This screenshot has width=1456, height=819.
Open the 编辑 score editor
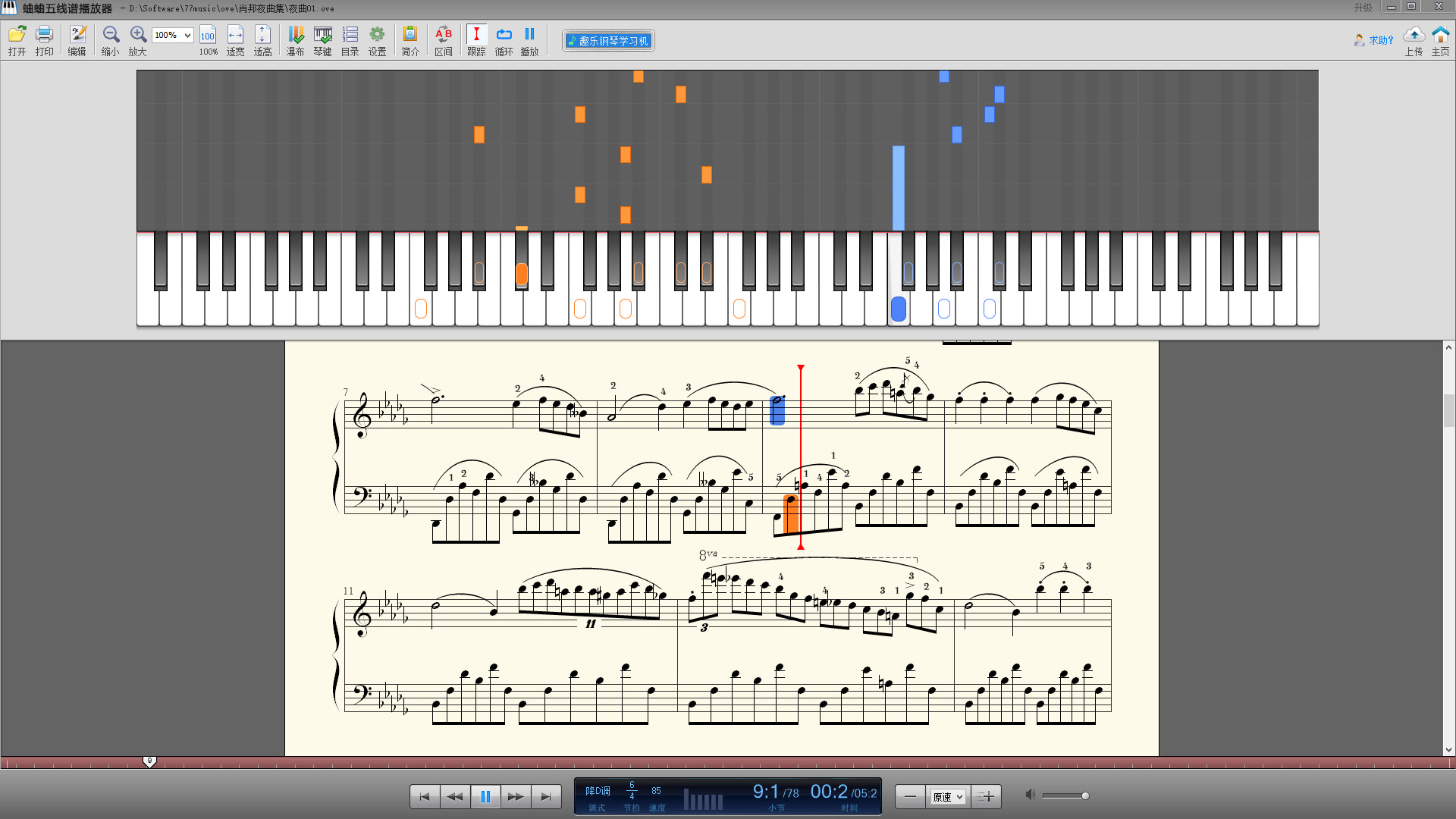[x=77, y=40]
